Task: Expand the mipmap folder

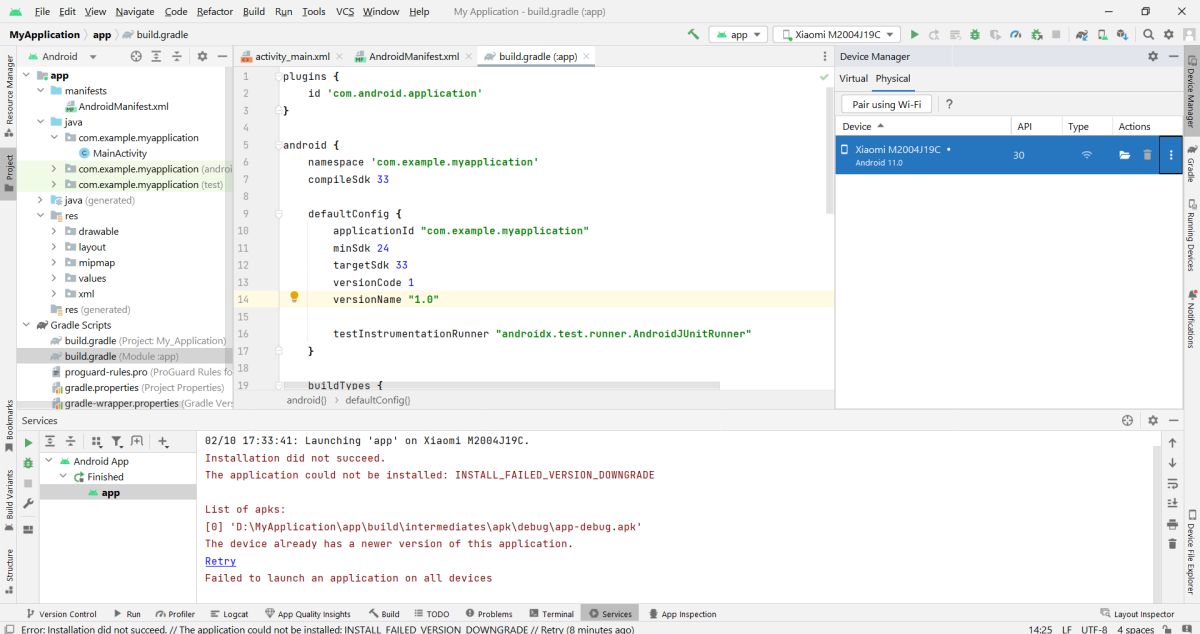Action: coord(55,263)
